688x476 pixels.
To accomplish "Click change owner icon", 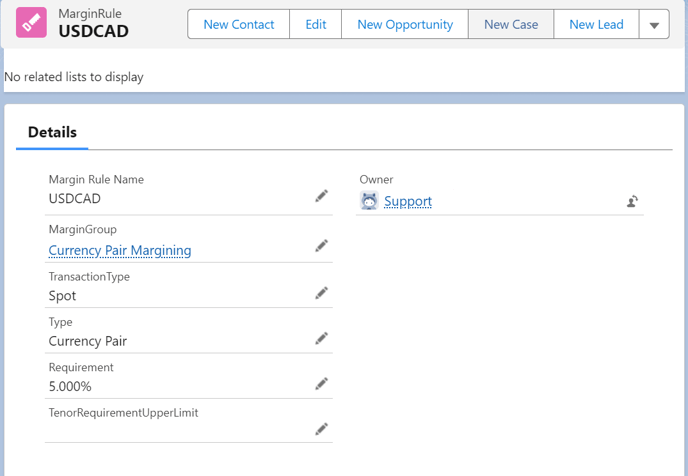I will (632, 201).
